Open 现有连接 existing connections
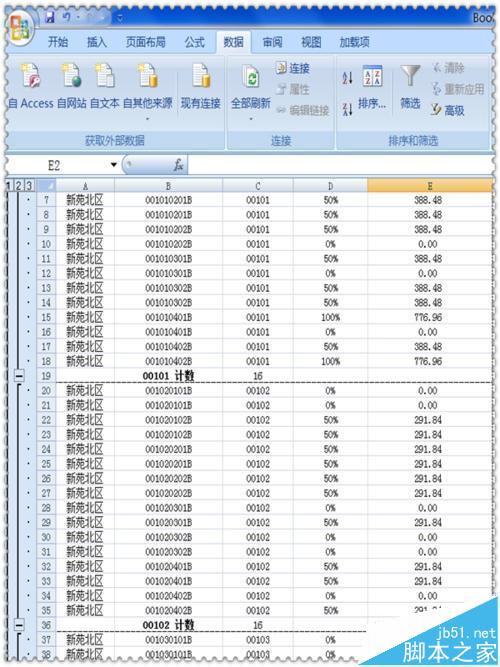Screen dimensions: 500x667 click(200, 87)
